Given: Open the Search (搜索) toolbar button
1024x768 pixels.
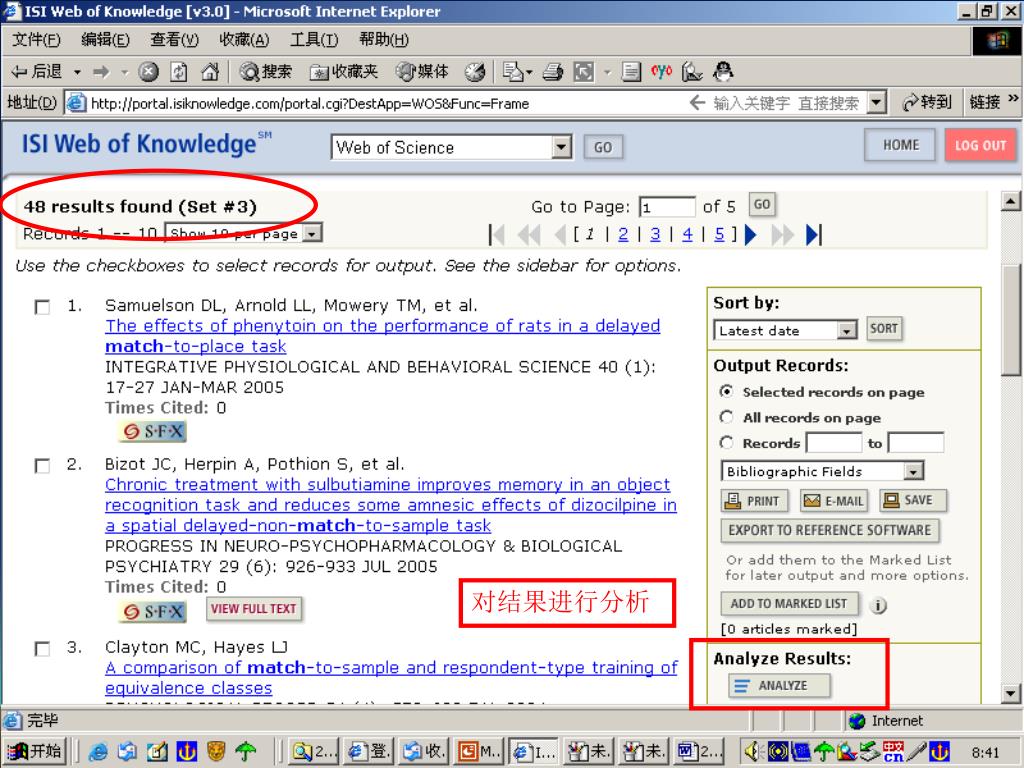Looking at the screenshot, I should point(265,71).
